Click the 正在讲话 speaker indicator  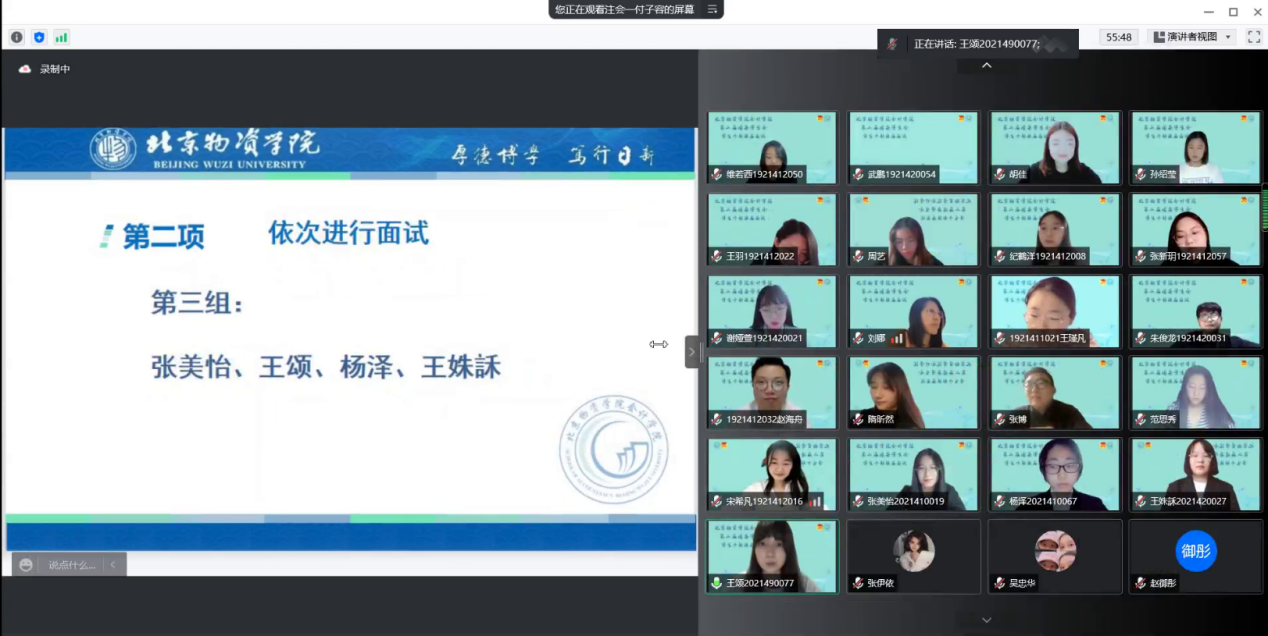pyautogui.click(x=976, y=44)
